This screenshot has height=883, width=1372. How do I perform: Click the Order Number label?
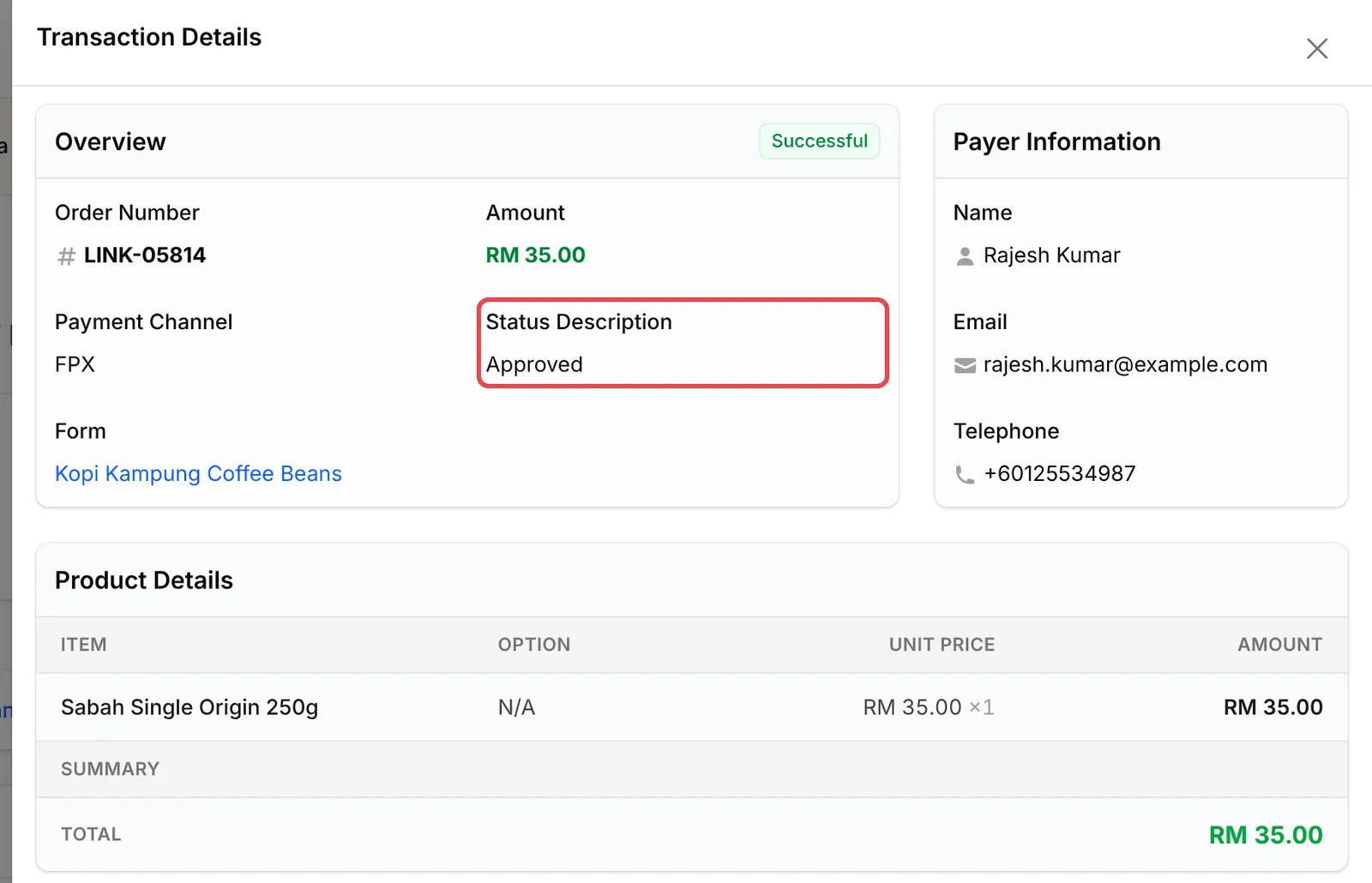127,213
